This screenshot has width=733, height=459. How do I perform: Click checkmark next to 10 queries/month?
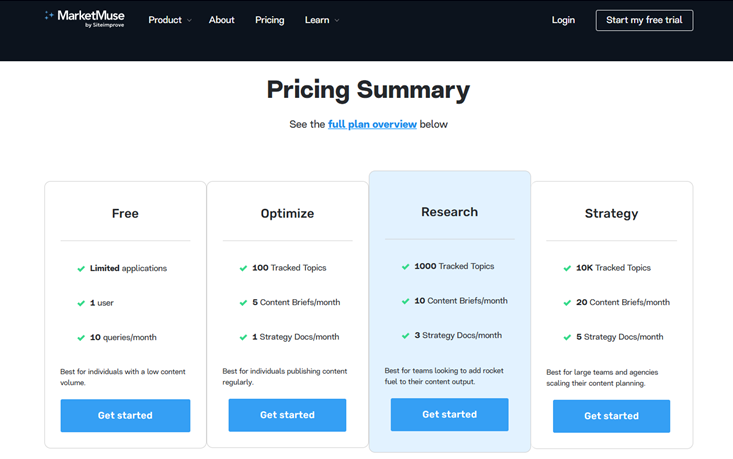(x=81, y=338)
